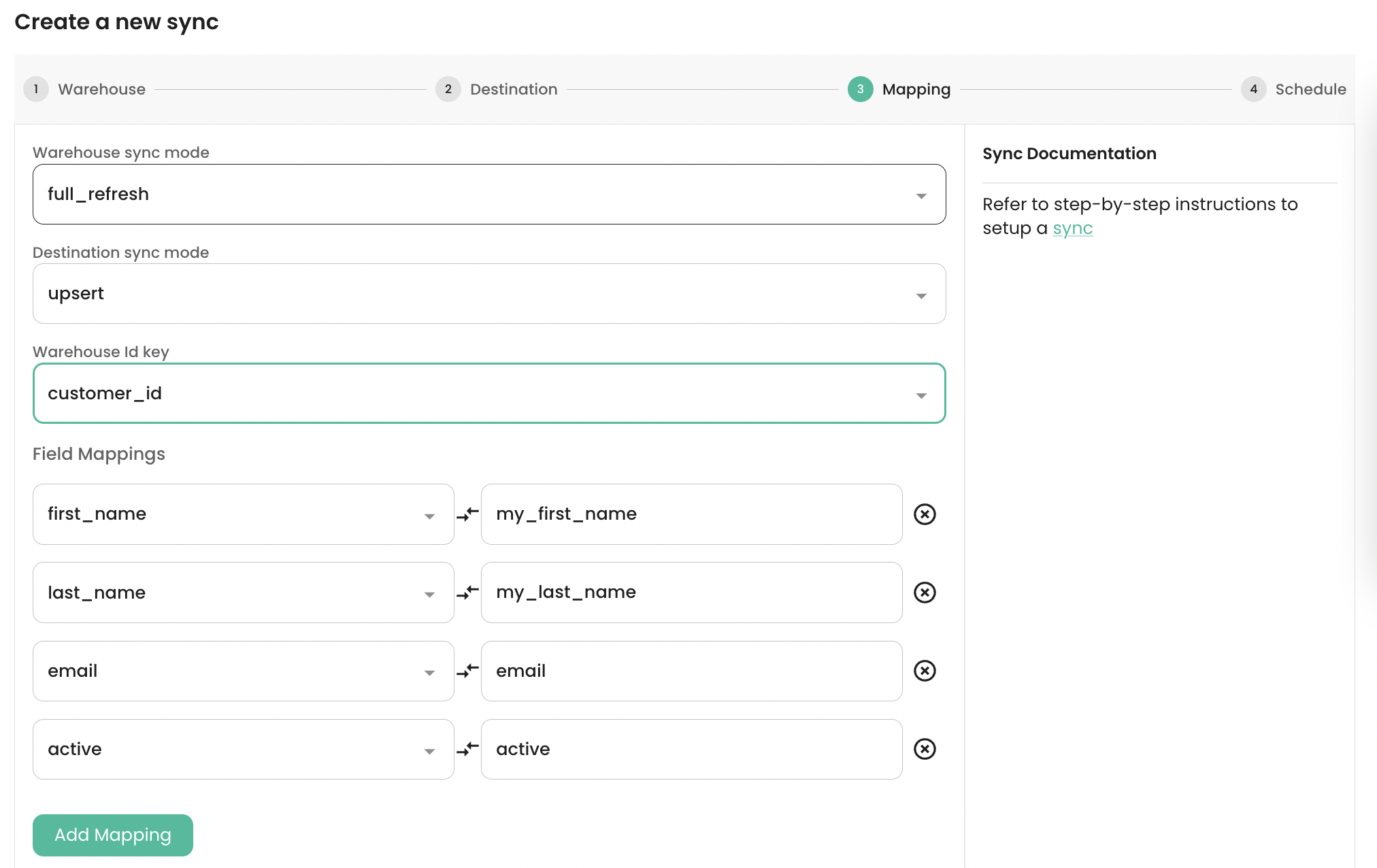
Task: Open the sync documentation link
Action: pyautogui.click(x=1072, y=229)
